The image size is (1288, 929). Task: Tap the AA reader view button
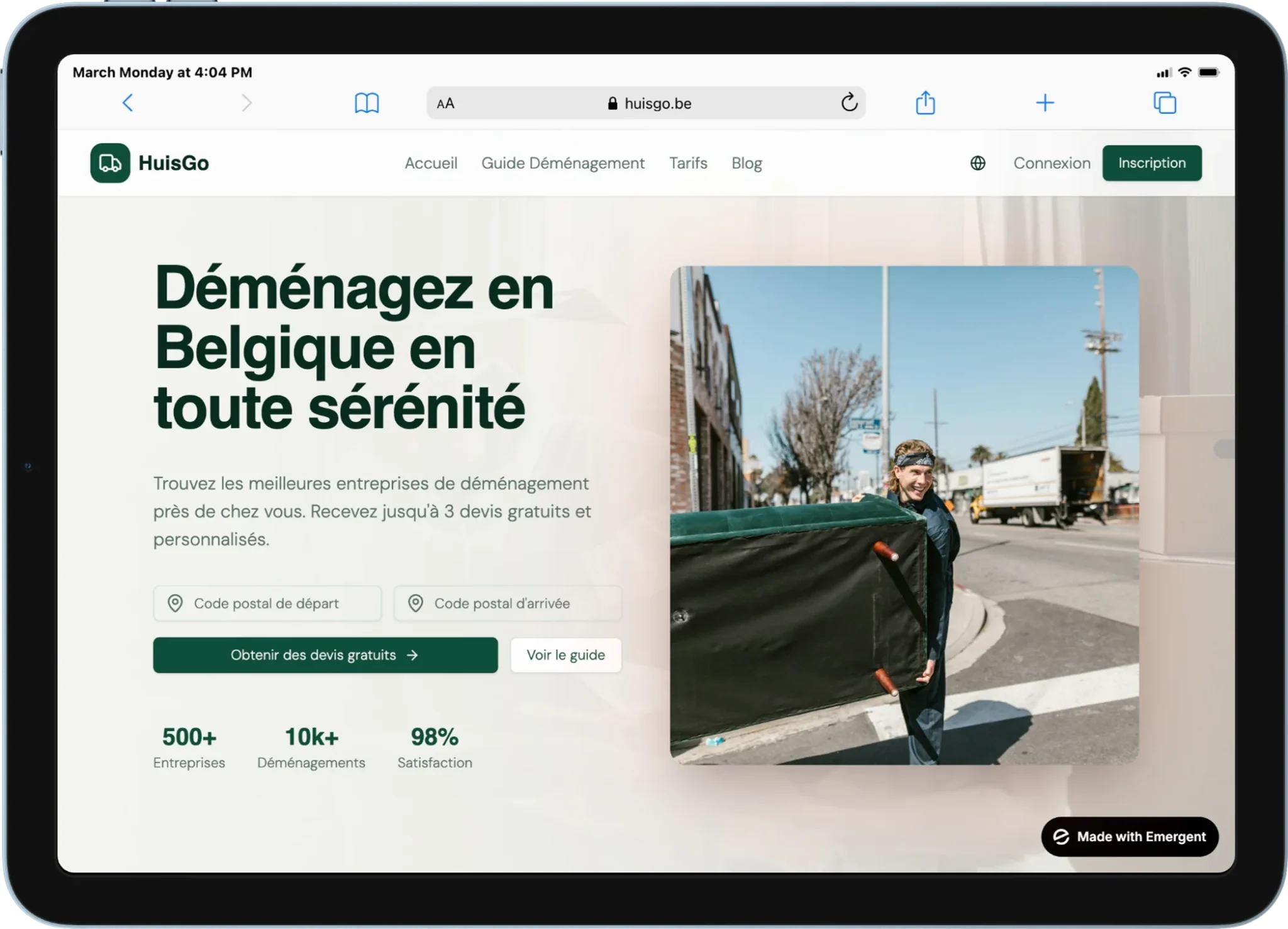coord(445,104)
